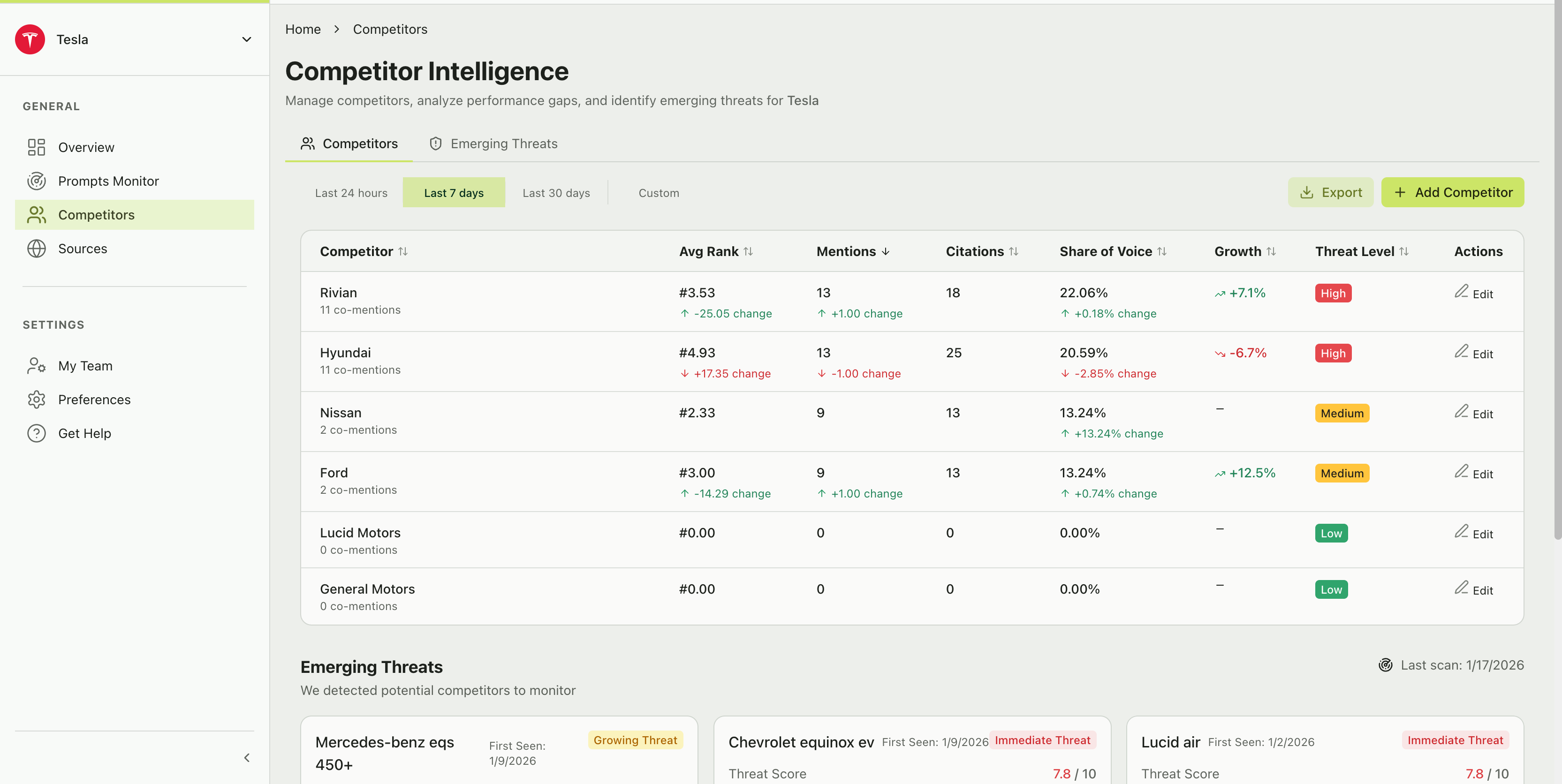Open Preferences via the gear icon
Screen dimensions: 1562x784
pyautogui.click(x=36, y=399)
